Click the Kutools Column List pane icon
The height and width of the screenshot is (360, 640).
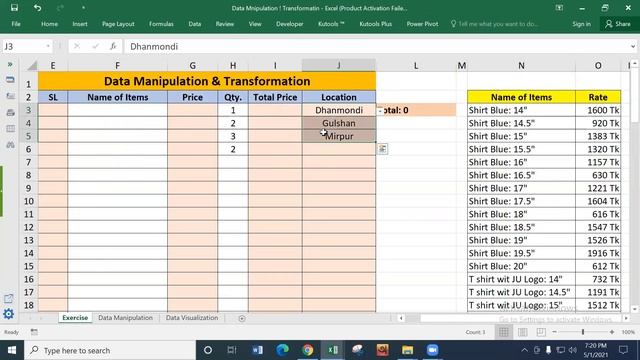coord(10,129)
